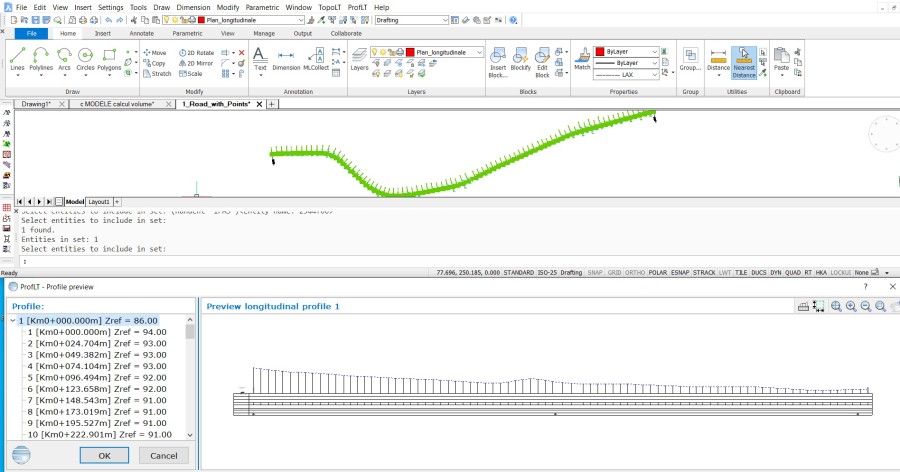Click Insert Block tool

pos(498,62)
